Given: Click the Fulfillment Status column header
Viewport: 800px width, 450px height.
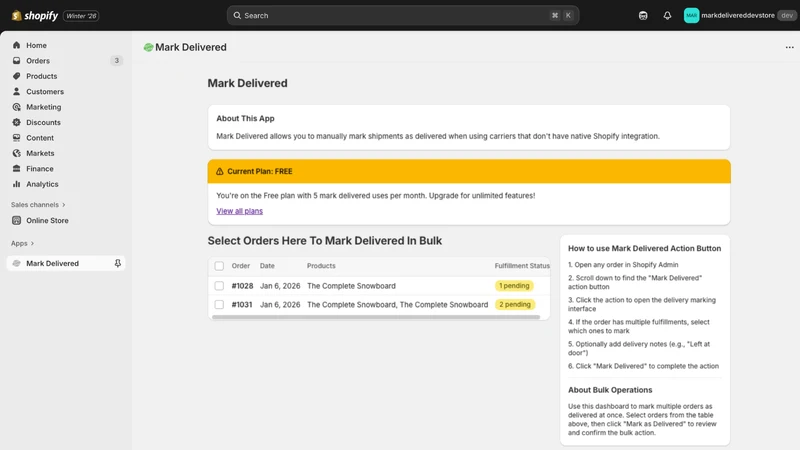Looking at the screenshot, I should 522,266.
